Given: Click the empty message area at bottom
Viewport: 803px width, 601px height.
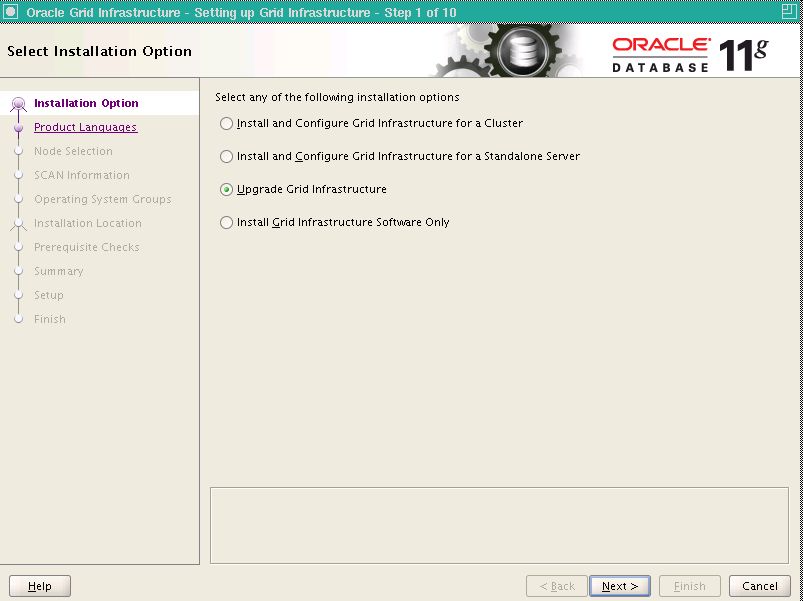Looking at the screenshot, I should click(x=499, y=525).
